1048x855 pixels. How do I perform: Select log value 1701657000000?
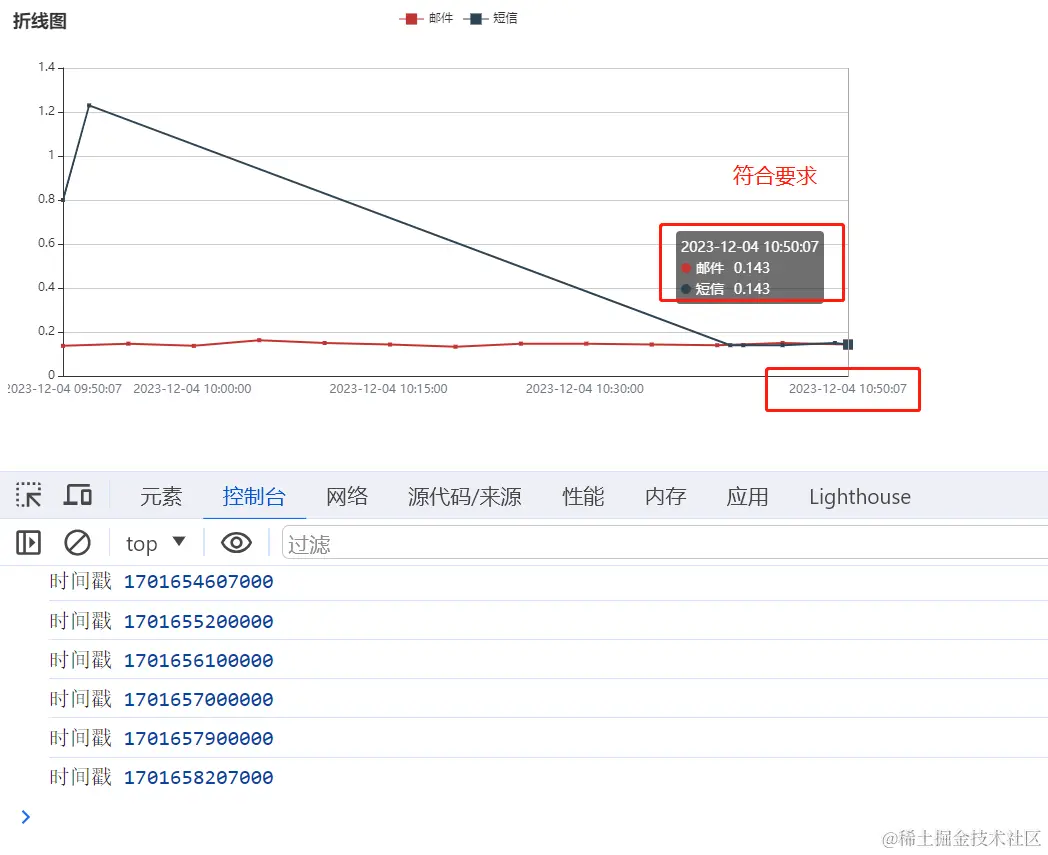[199, 699]
